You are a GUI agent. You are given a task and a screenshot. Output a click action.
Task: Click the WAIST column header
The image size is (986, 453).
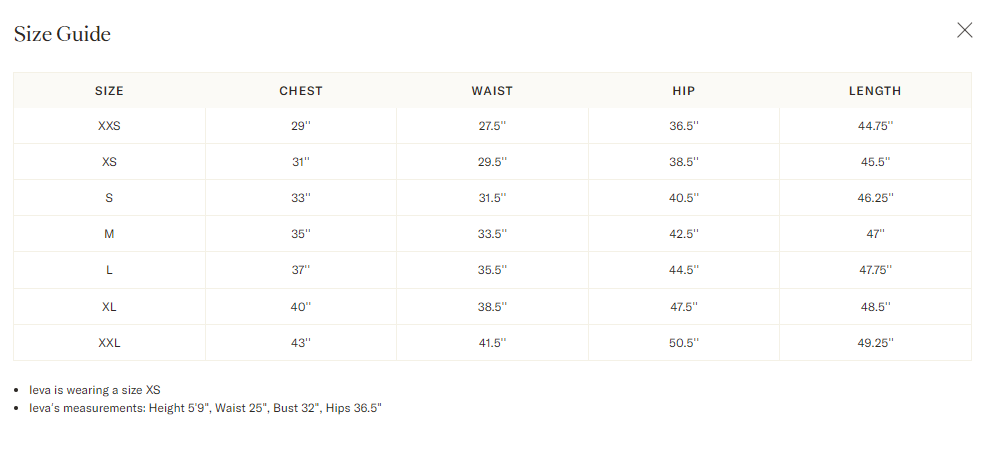pyautogui.click(x=492, y=91)
